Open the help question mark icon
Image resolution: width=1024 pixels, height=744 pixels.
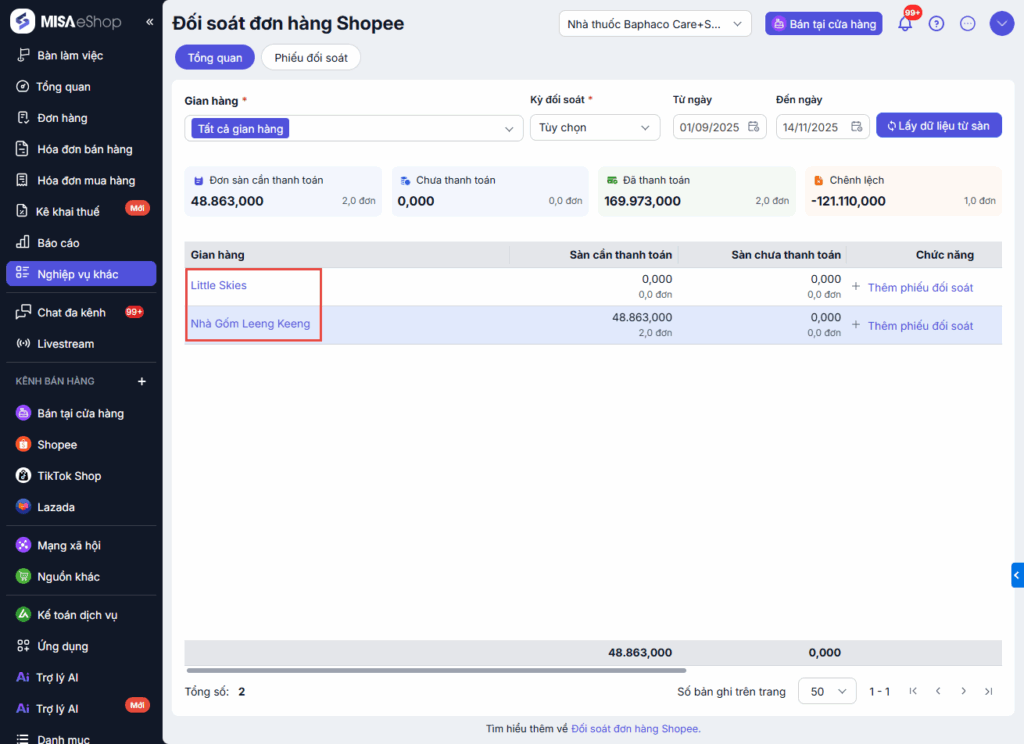click(936, 24)
